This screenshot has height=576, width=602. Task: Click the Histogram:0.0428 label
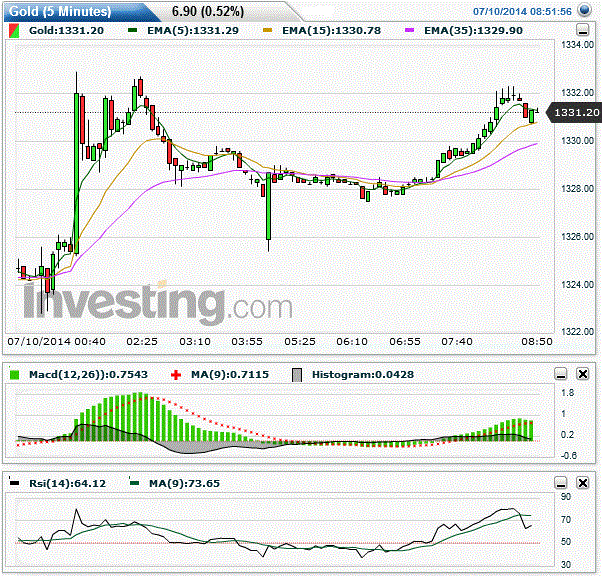coord(363,374)
